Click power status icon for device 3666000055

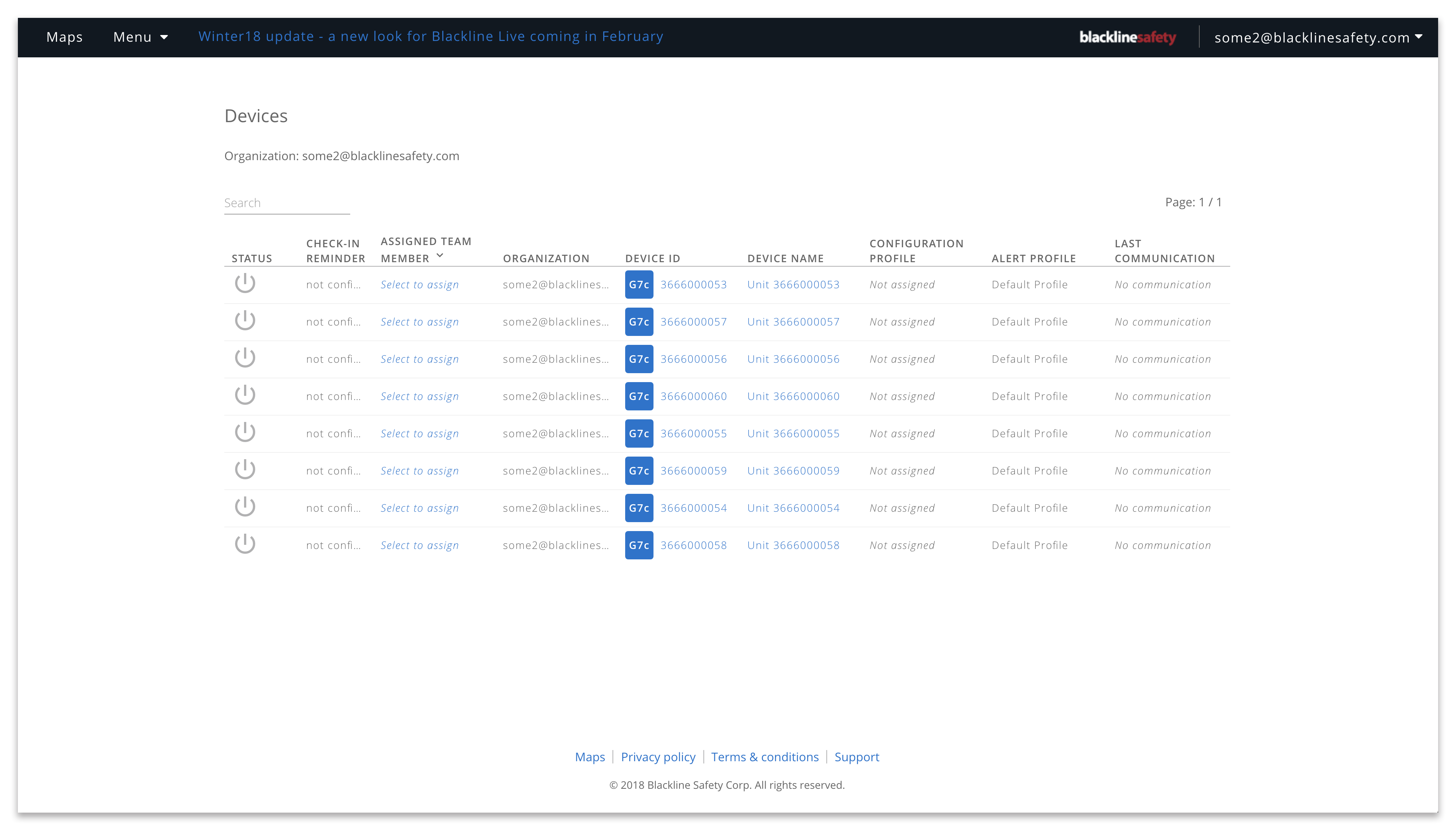(x=245, y=432)
